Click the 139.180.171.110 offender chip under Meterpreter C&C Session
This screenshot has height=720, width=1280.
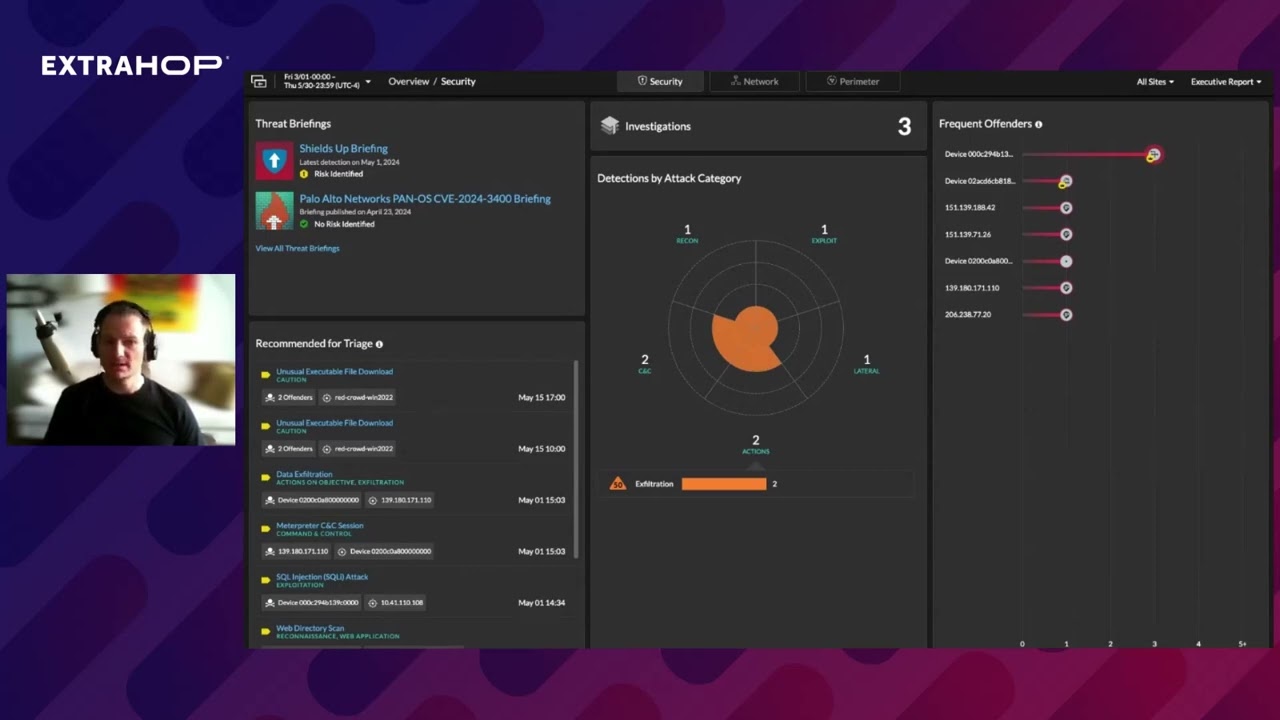(x=297, y=551)
